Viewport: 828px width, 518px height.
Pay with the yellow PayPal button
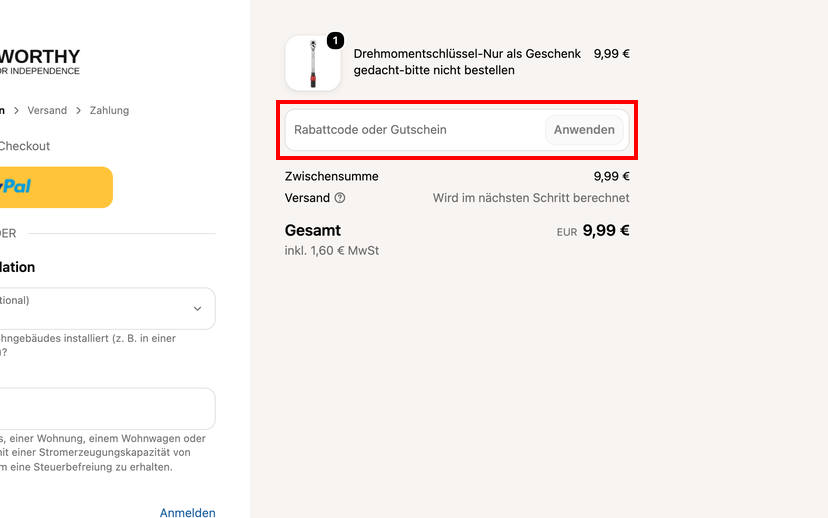click(55, 187)
